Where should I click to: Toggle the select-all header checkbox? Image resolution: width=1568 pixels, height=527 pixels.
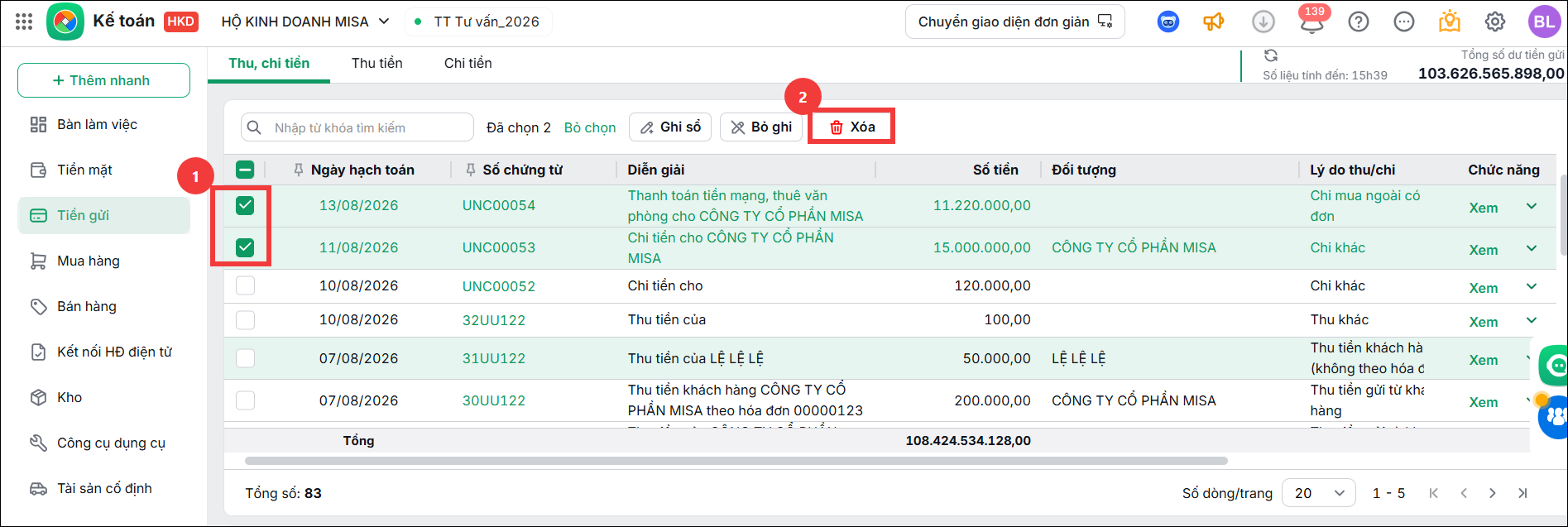pyautogui.click(x=245, y=170)
